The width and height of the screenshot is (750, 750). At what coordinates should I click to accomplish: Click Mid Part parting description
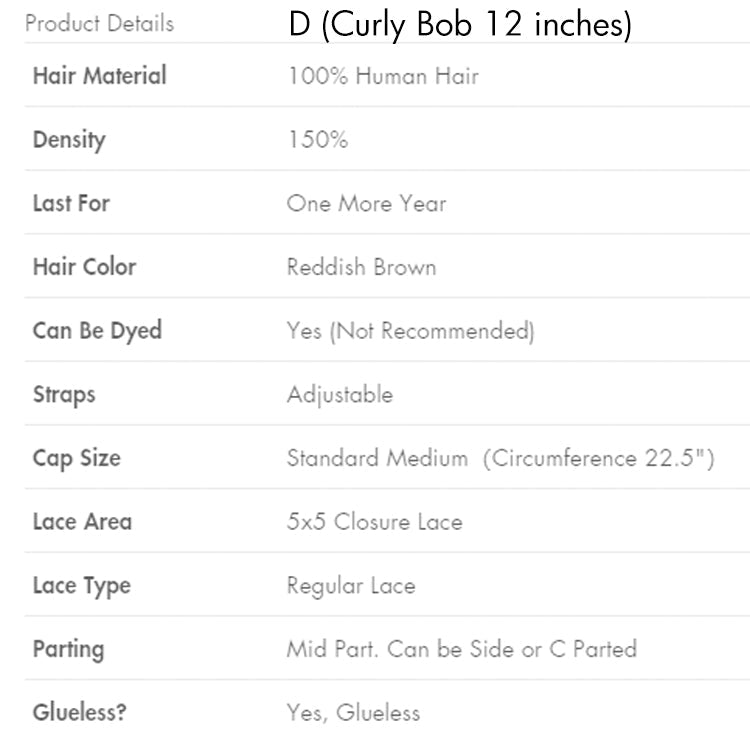[461, 649]
